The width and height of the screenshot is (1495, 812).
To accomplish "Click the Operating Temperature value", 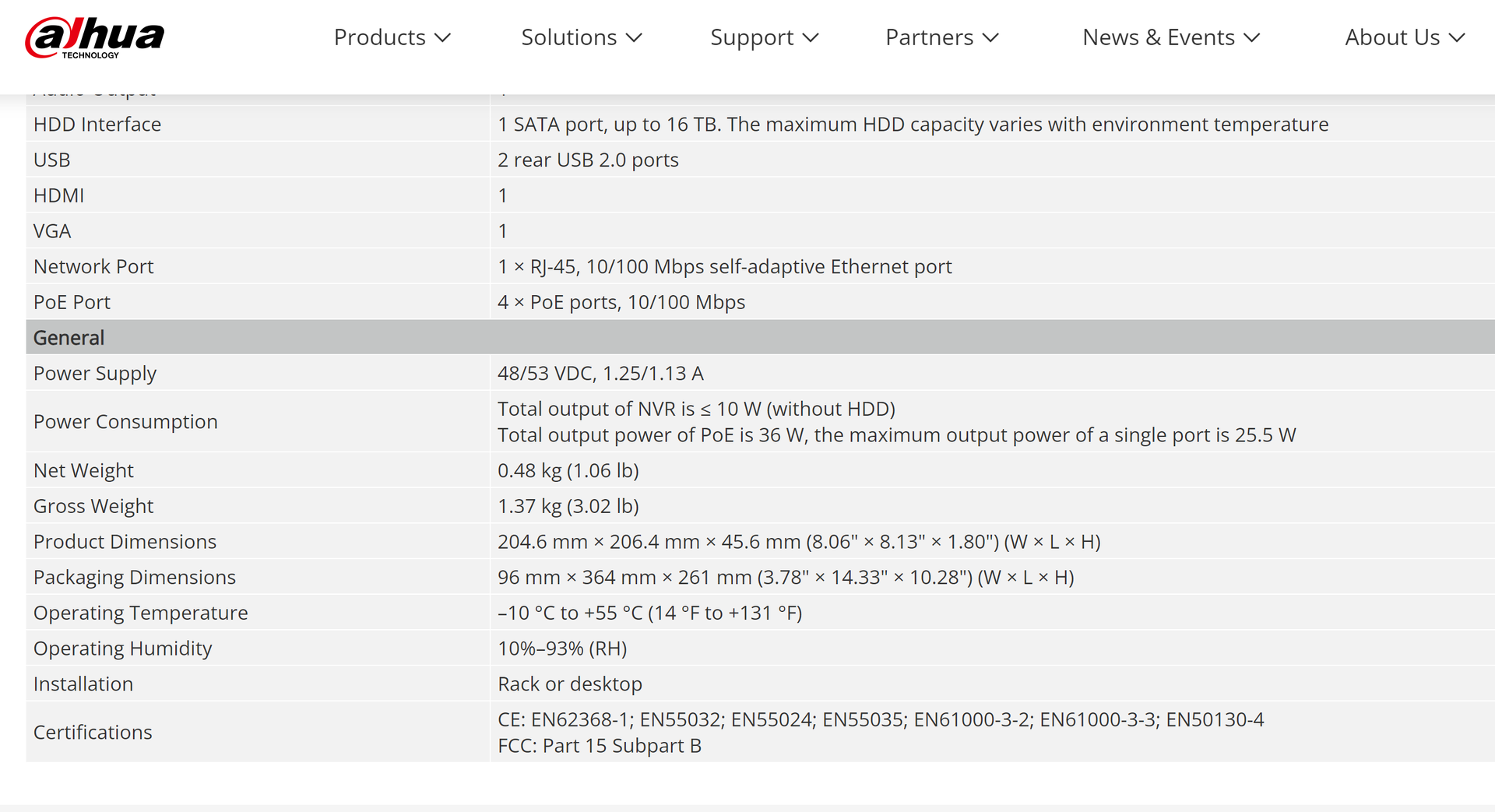I will click(x=649, y=613).
